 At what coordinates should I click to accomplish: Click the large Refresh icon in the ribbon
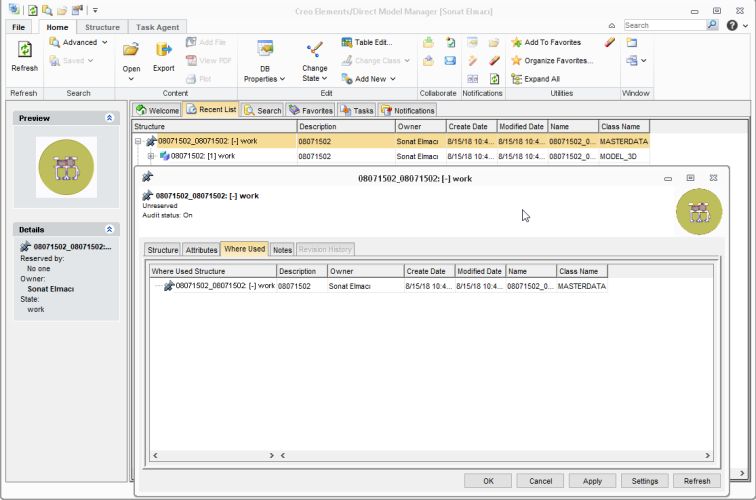(x=25, y=49)
